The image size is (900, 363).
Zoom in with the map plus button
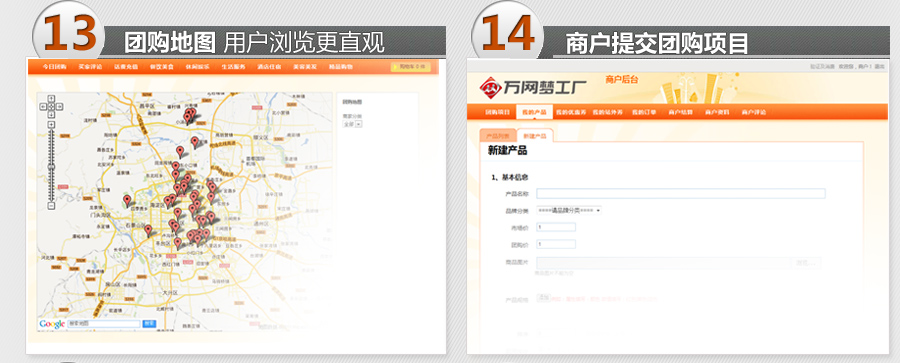(51, 125)
